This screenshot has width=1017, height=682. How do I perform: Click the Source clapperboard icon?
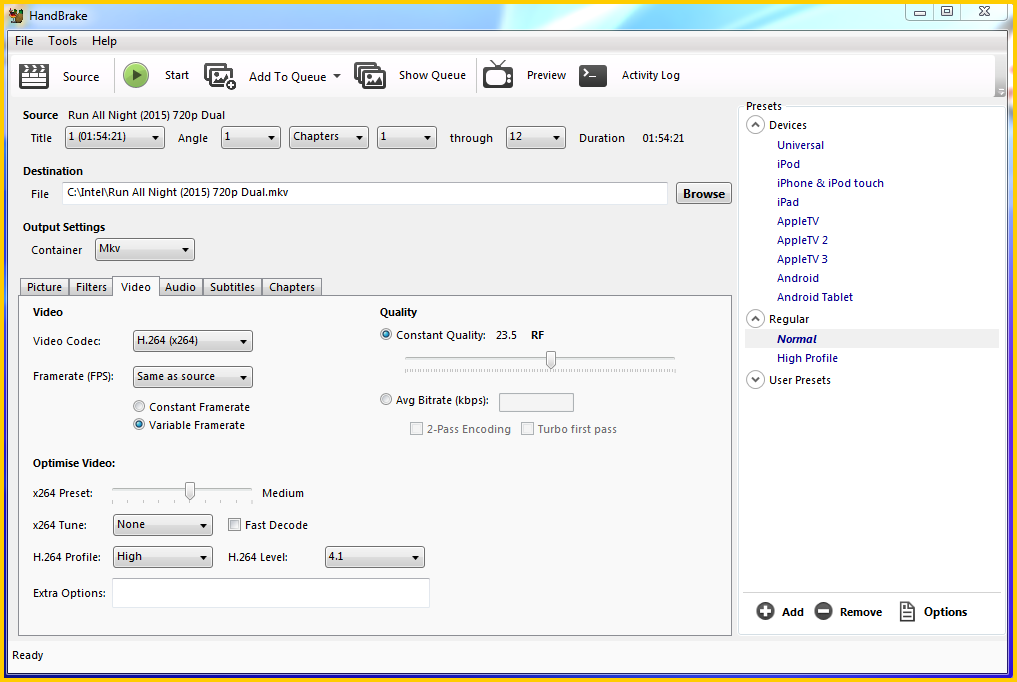(34, 76)
